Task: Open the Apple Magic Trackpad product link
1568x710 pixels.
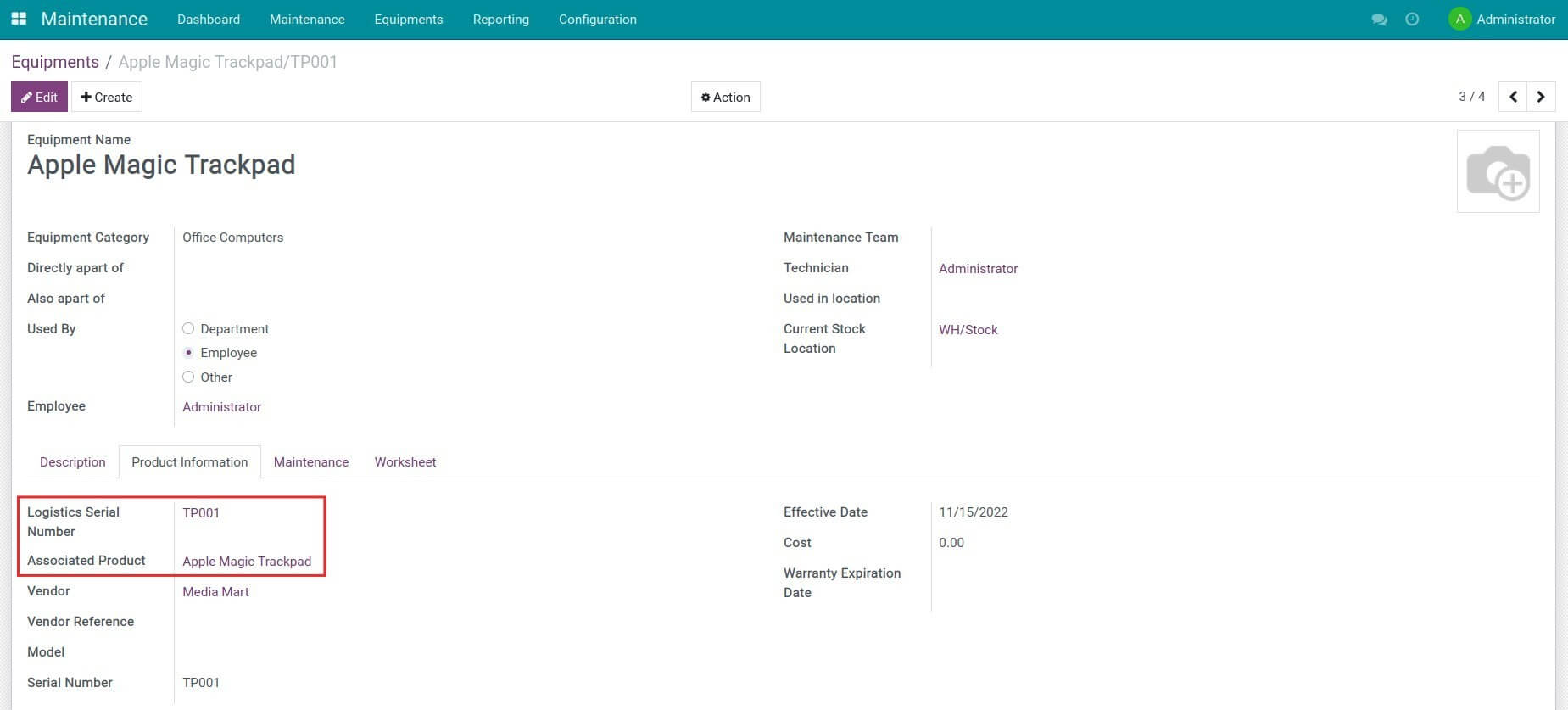Action: point(247,562)
